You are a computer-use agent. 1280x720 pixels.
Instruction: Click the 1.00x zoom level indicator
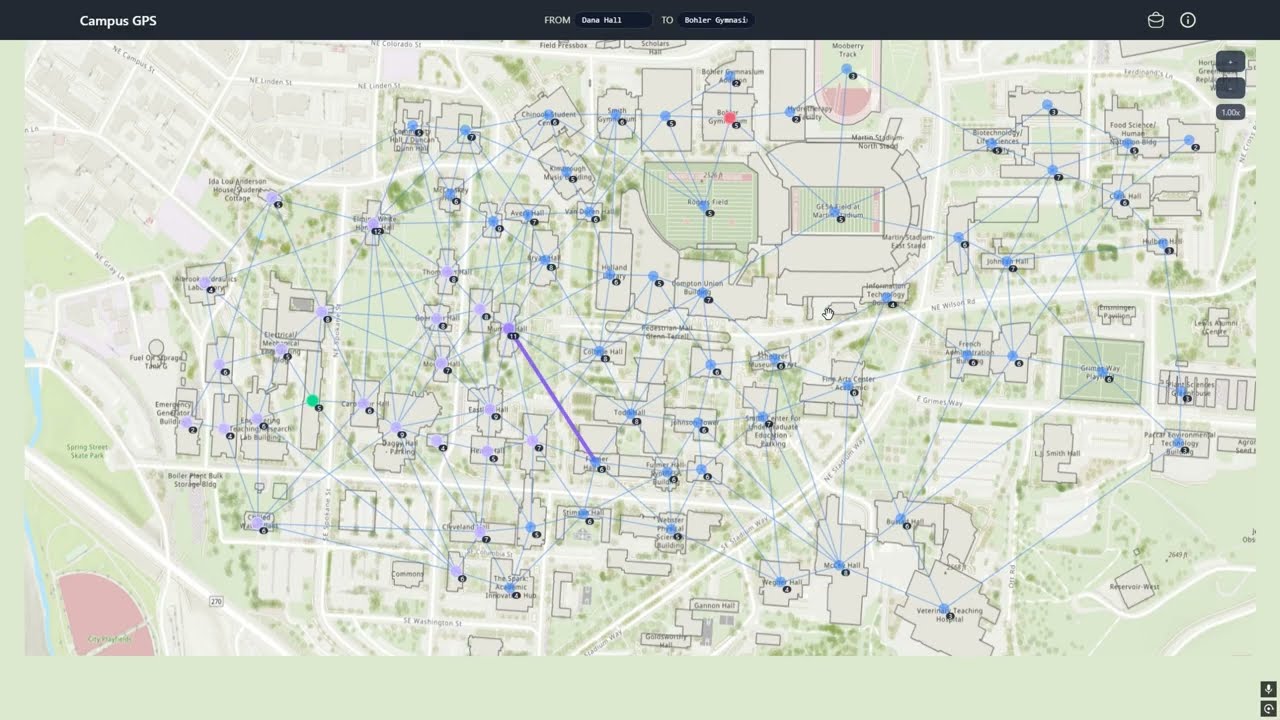1230,112
